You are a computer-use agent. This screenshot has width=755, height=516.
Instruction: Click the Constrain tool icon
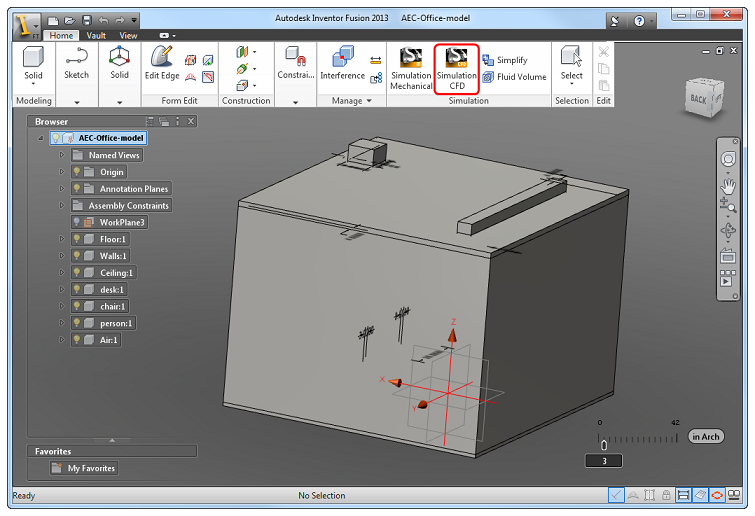296,56
